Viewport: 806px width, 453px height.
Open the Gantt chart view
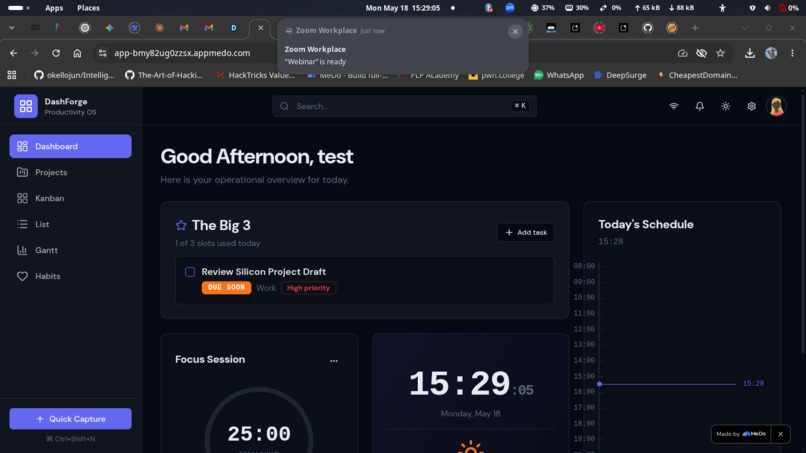pos(70,250)
